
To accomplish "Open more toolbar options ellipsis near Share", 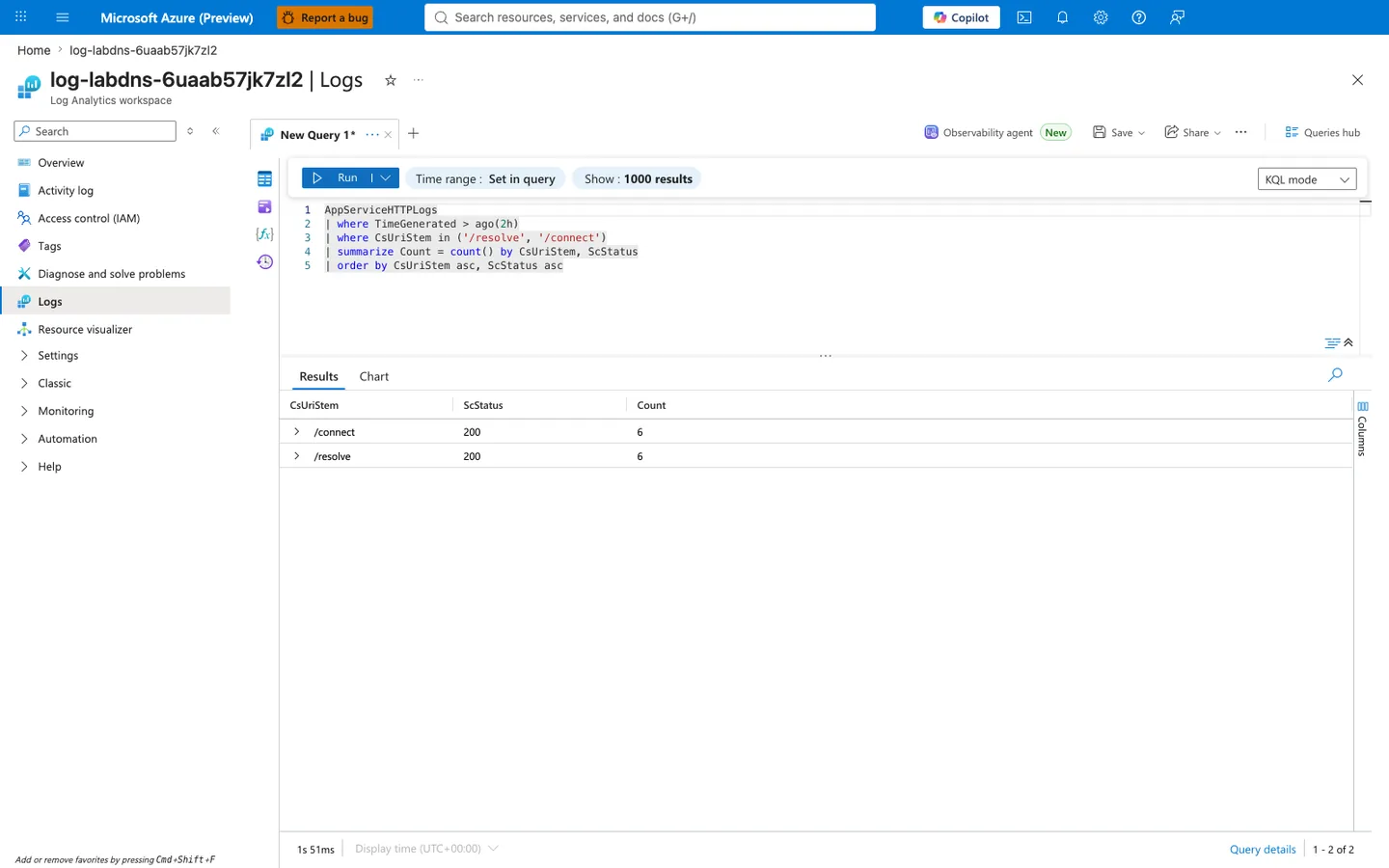I will coord(1241,133).
